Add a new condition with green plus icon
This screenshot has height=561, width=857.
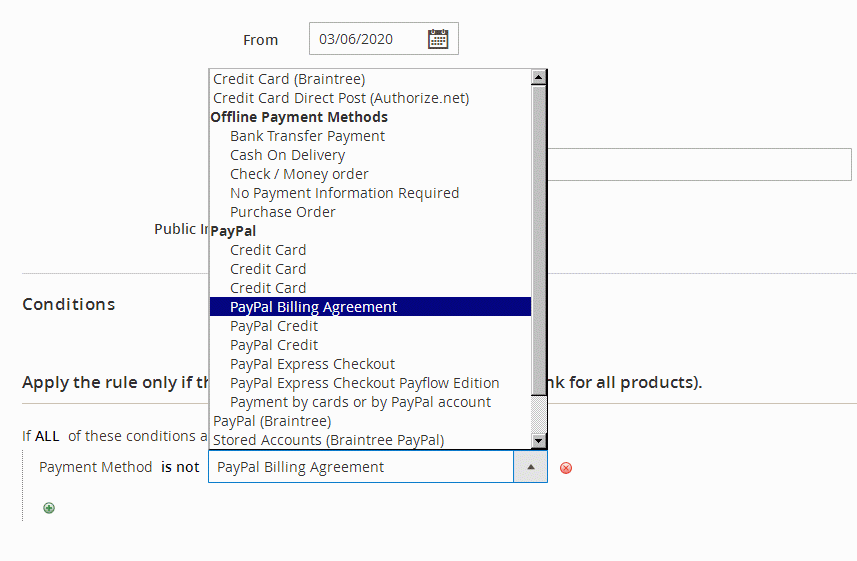pyautogui.click(x=49, y=508)
